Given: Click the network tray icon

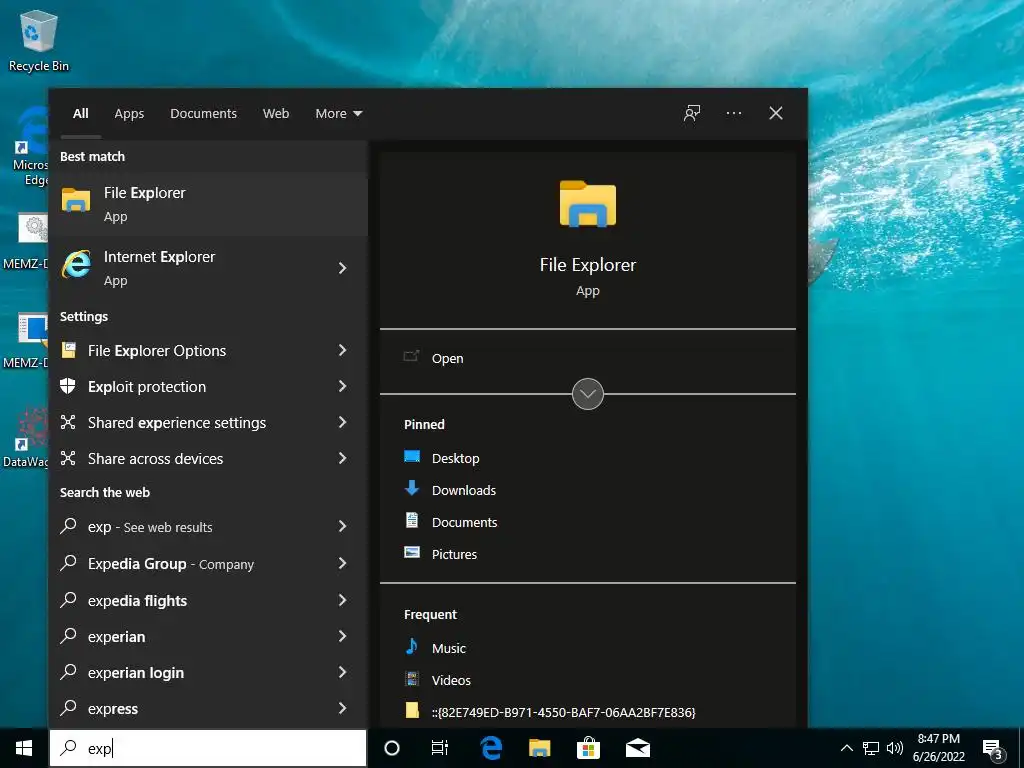Looking at the screenshot, I should click(x=871, y=748).
